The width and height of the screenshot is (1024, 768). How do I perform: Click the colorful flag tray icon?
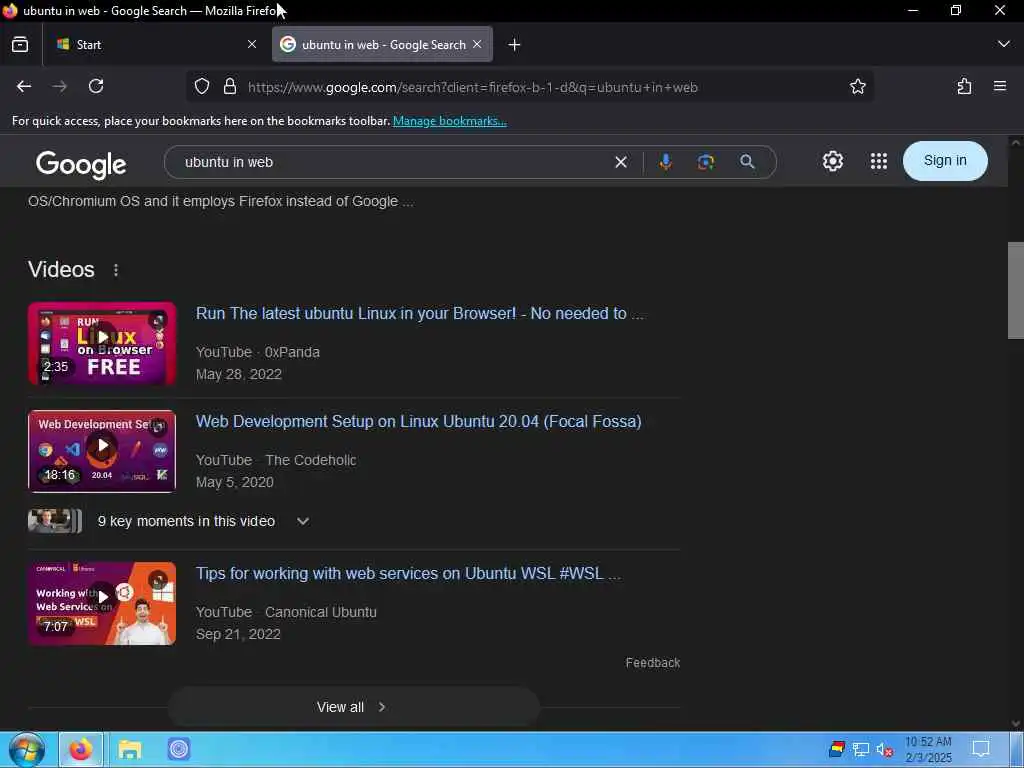(837, 749)
